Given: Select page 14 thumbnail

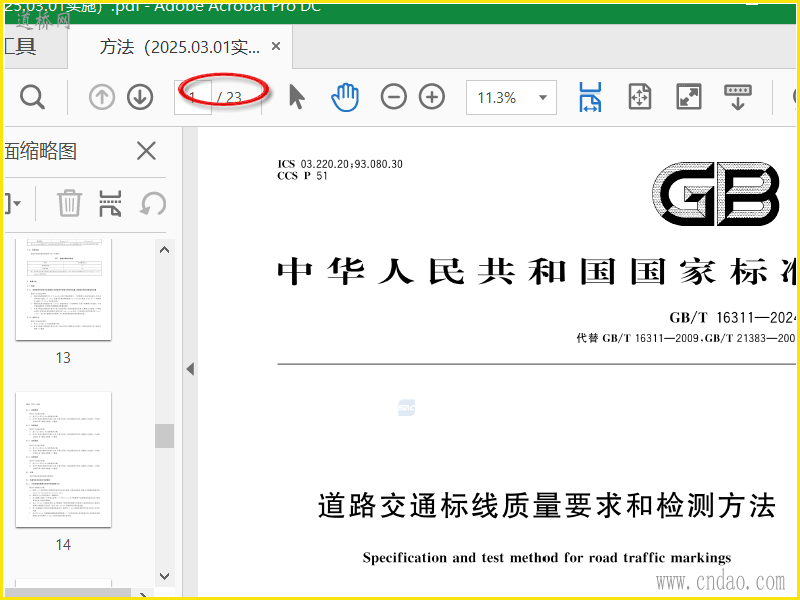Looking at the screenshot, I should coord(63,459).
